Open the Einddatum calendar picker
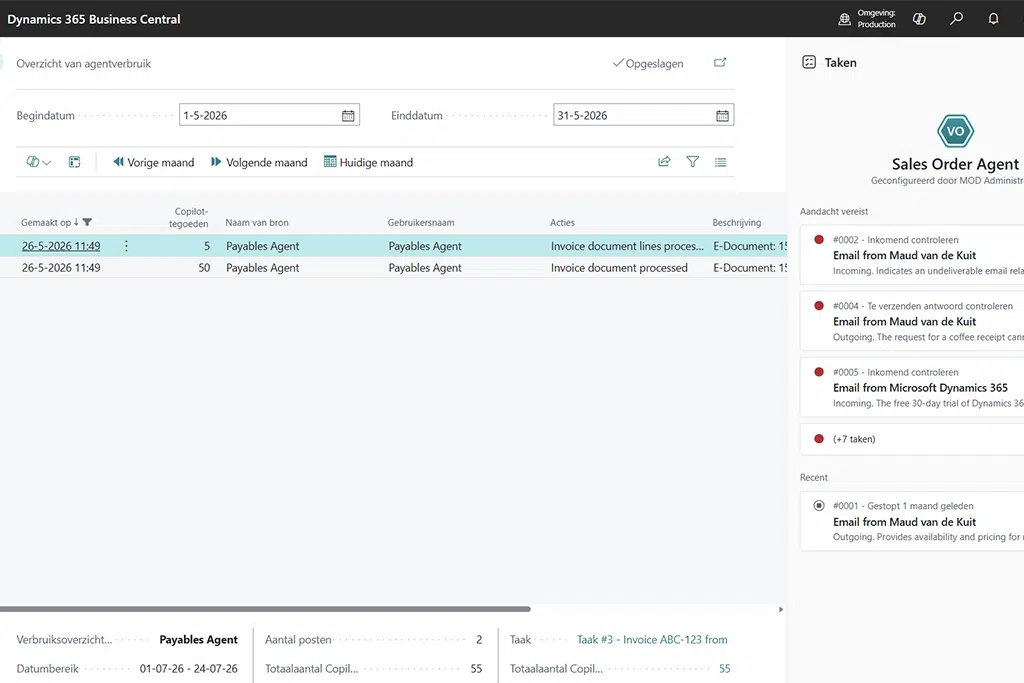 (722, 116)
